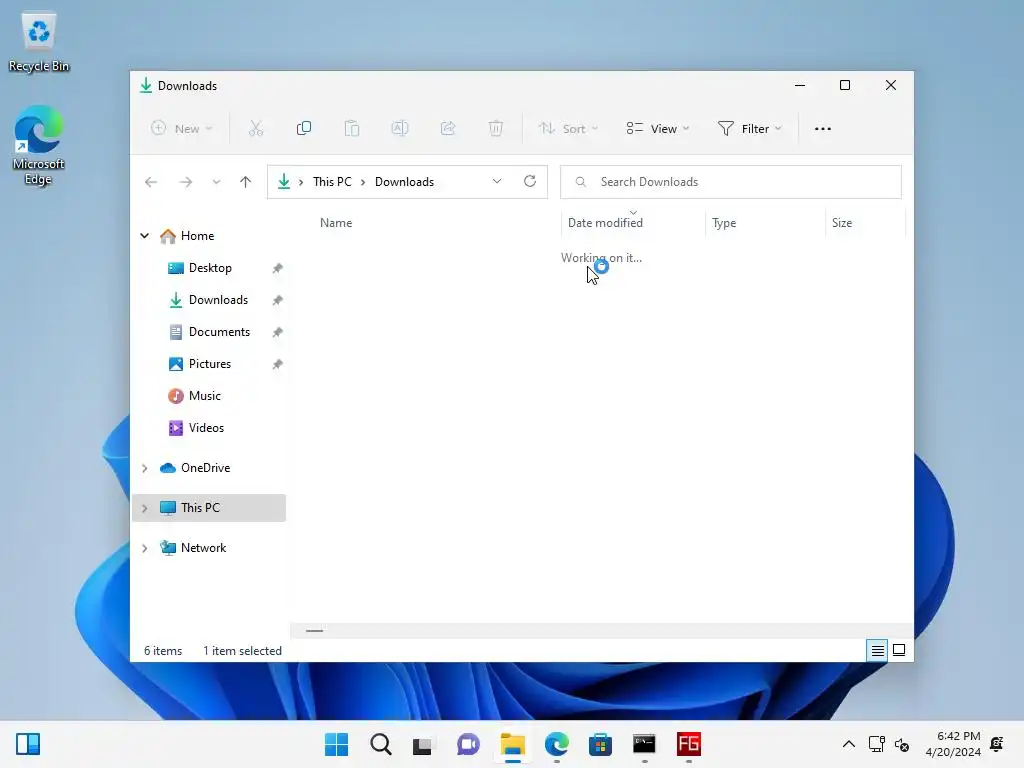Expand the This PC tree node
Image resolution: width=1024 pixels, height=768 pixels.
145,508
